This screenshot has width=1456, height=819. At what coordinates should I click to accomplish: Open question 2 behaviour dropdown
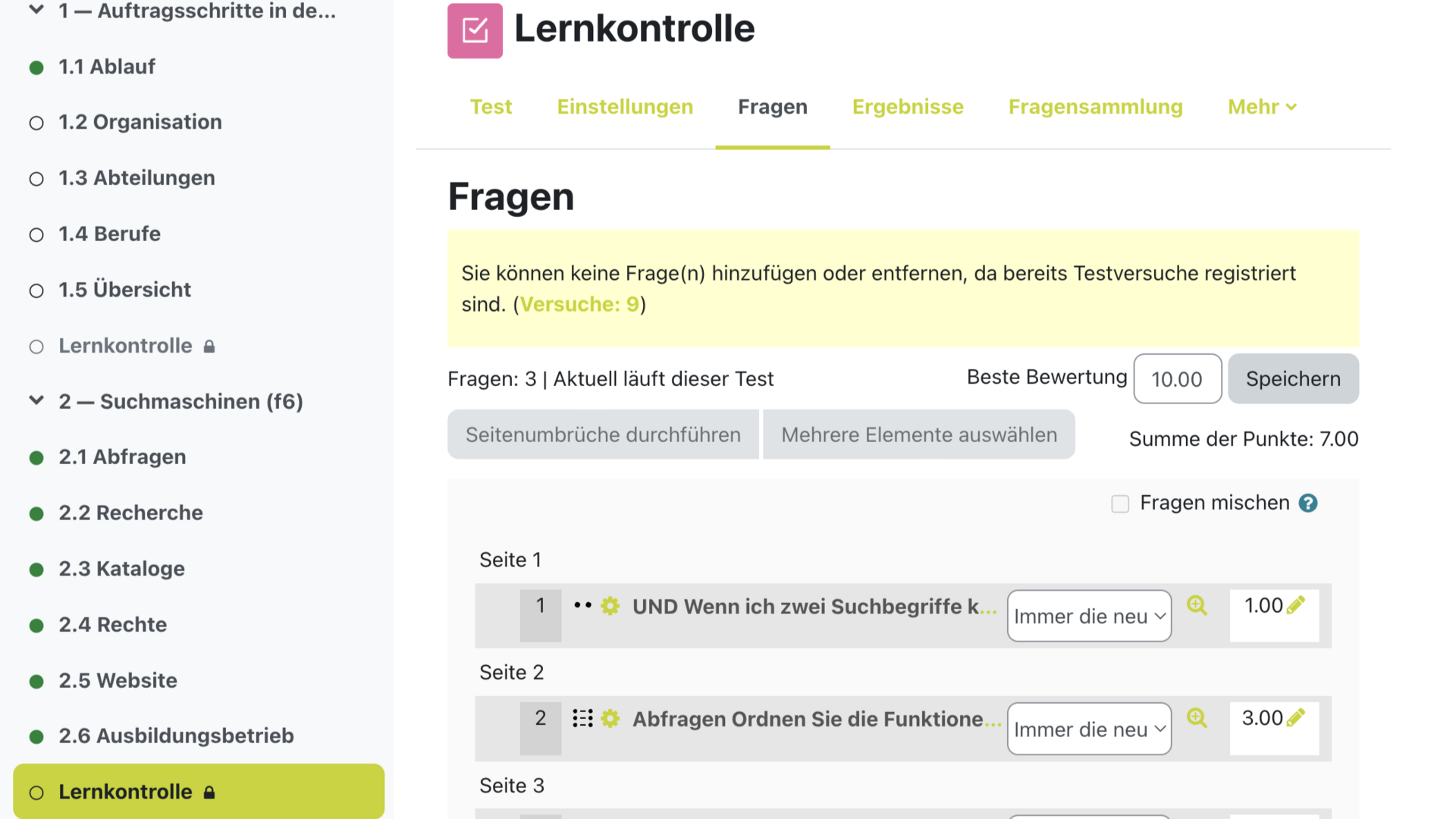[1089, 729]
